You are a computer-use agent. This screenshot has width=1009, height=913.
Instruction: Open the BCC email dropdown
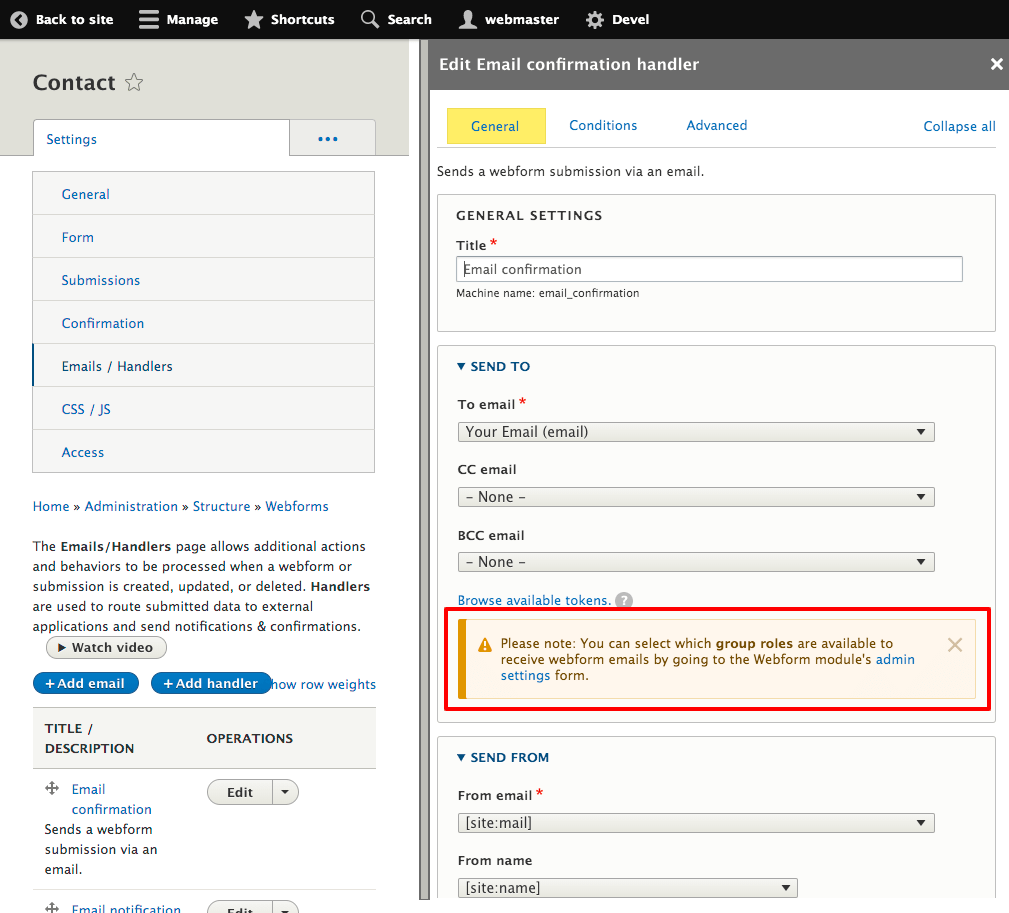tap(696, 562)
